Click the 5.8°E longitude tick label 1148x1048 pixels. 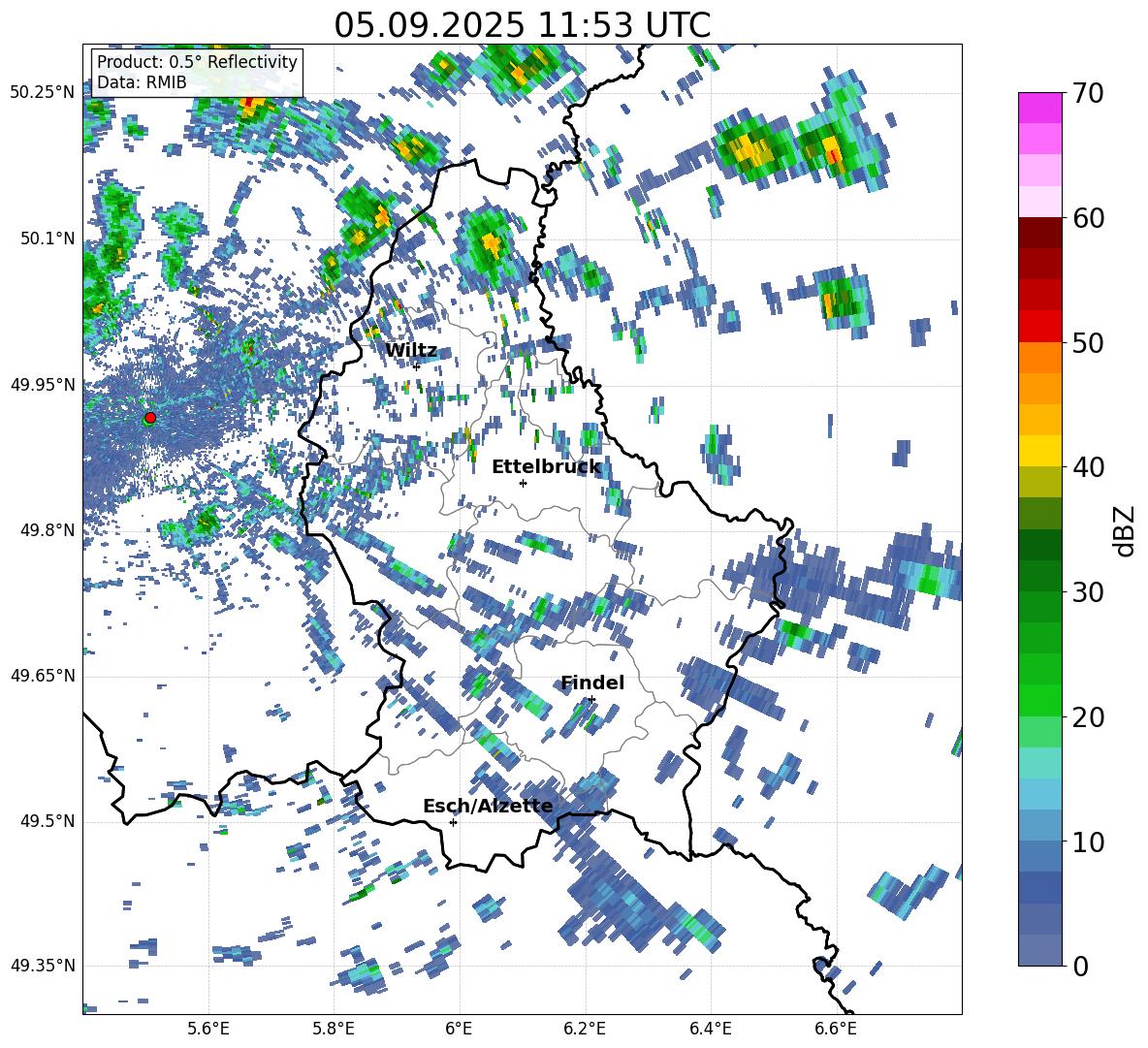(334, 1029)
